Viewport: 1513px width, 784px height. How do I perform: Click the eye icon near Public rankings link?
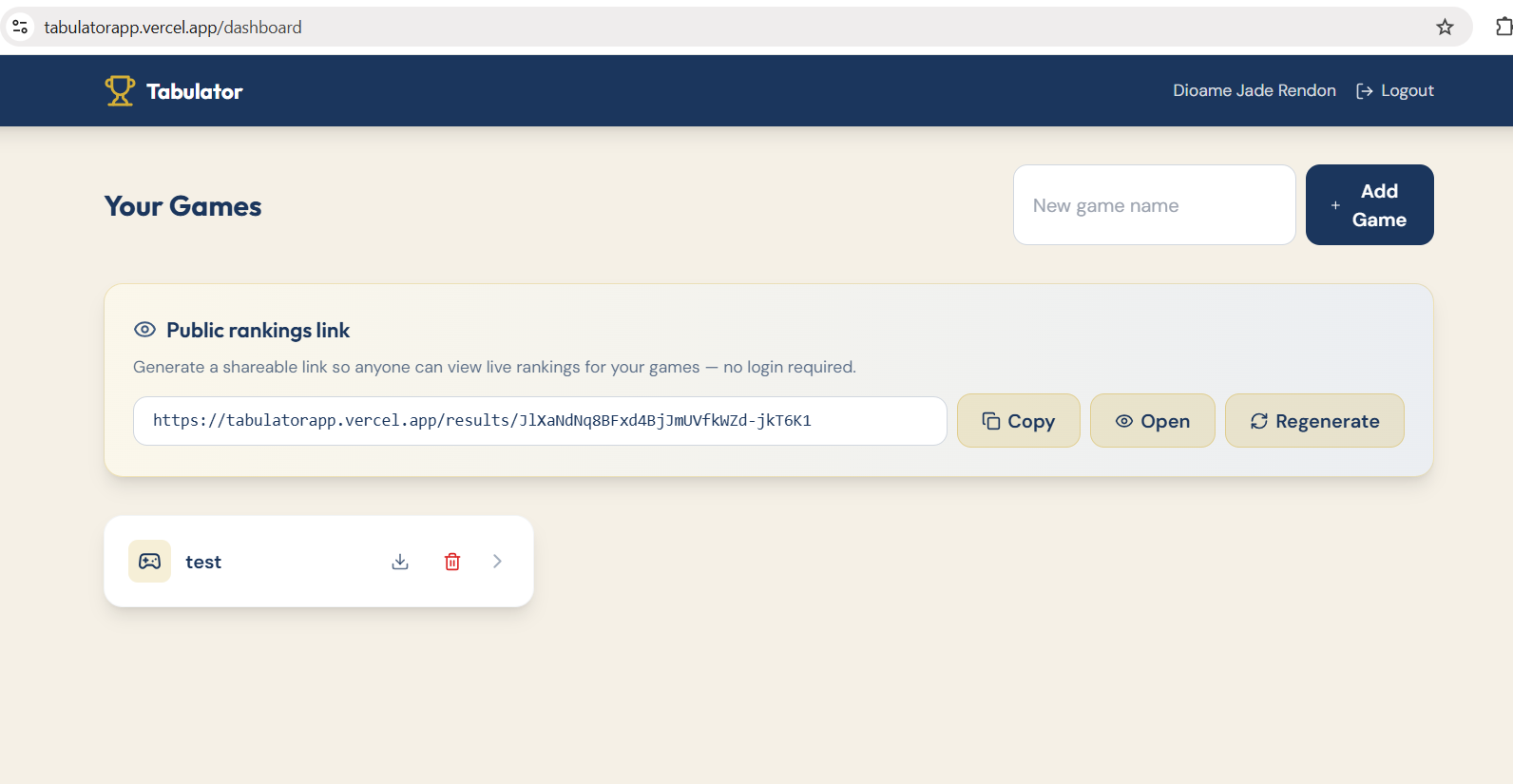tap(144, 330)
